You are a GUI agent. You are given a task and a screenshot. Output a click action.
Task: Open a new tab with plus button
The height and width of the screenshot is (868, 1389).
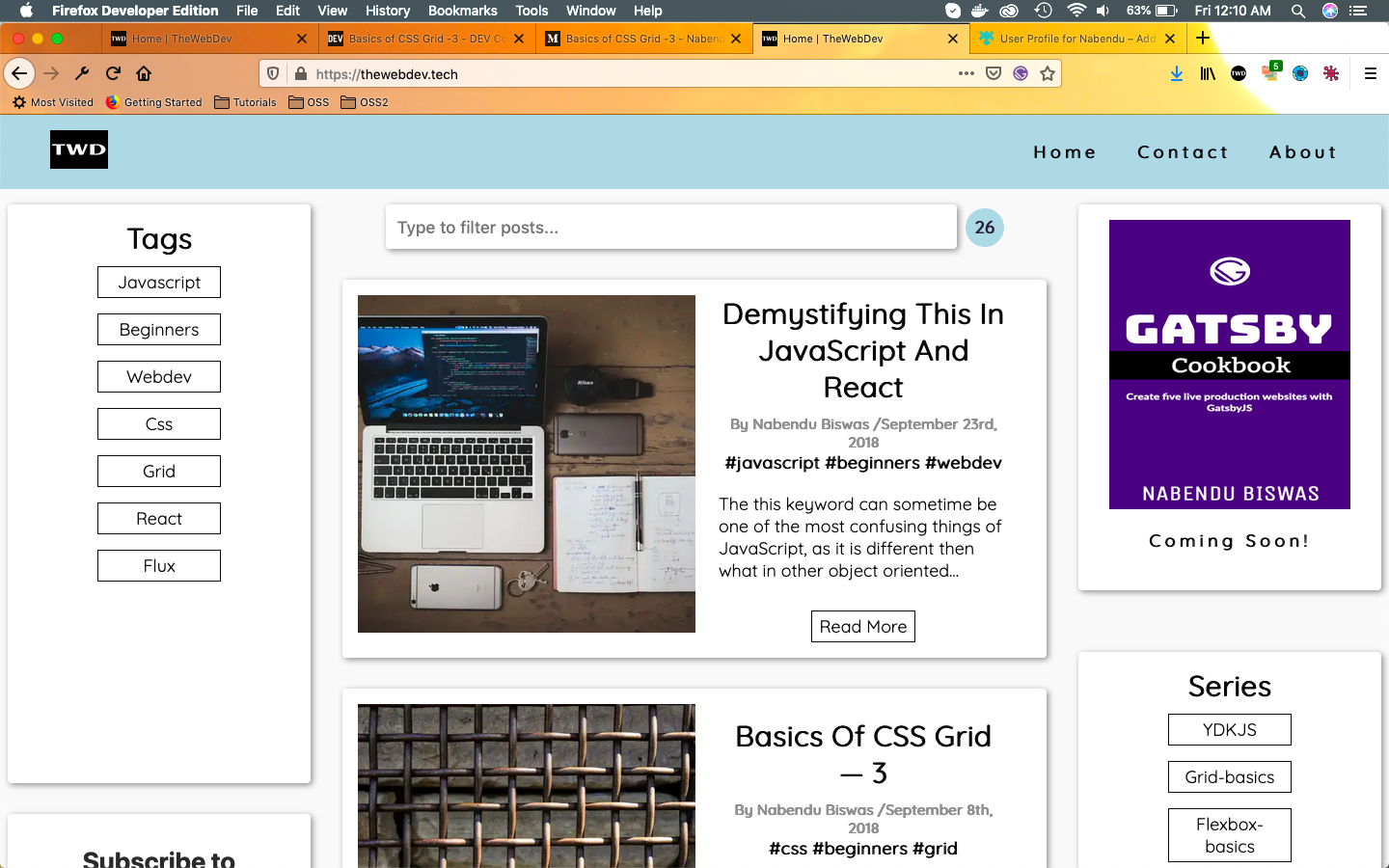click(1203, 39)
